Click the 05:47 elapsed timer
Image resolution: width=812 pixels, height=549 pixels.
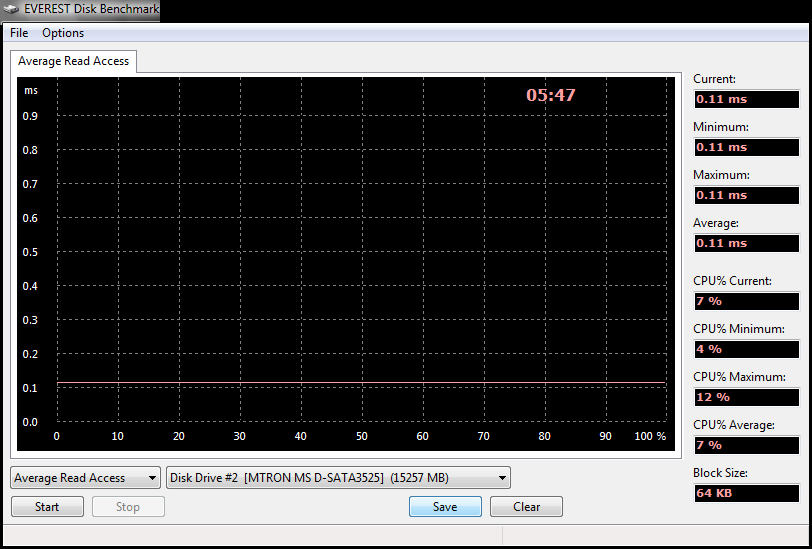550,95
